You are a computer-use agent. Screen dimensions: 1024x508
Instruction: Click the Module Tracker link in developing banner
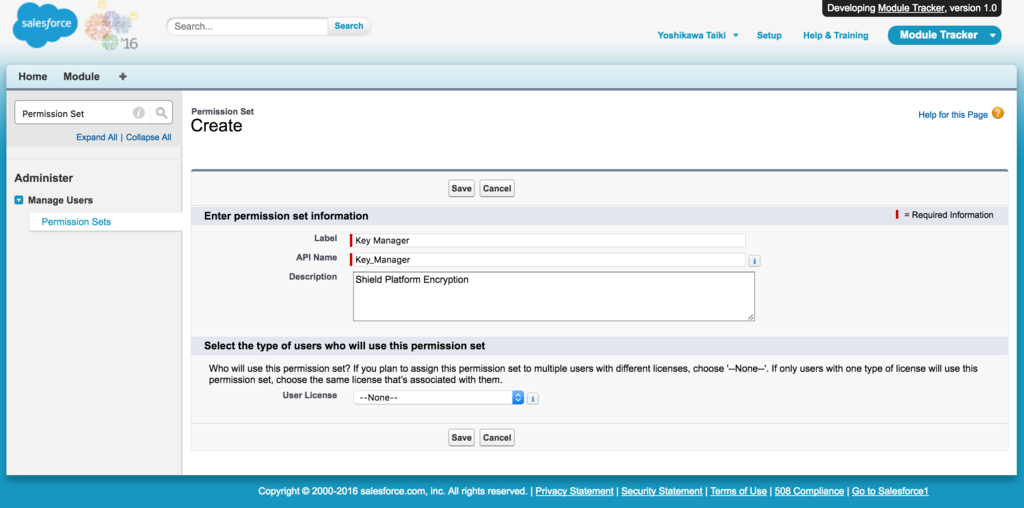[910, 8]
